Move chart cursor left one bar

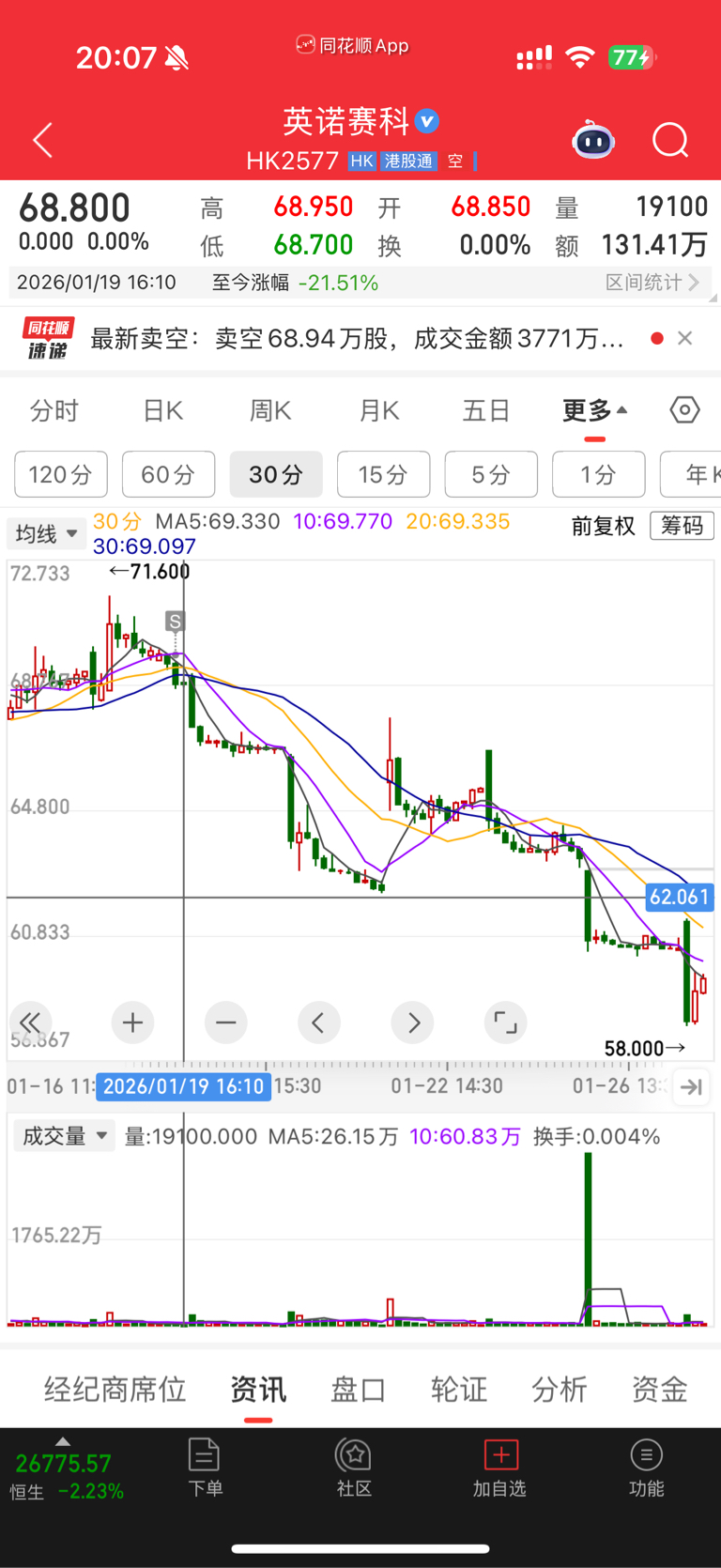tap(318, 1022)
